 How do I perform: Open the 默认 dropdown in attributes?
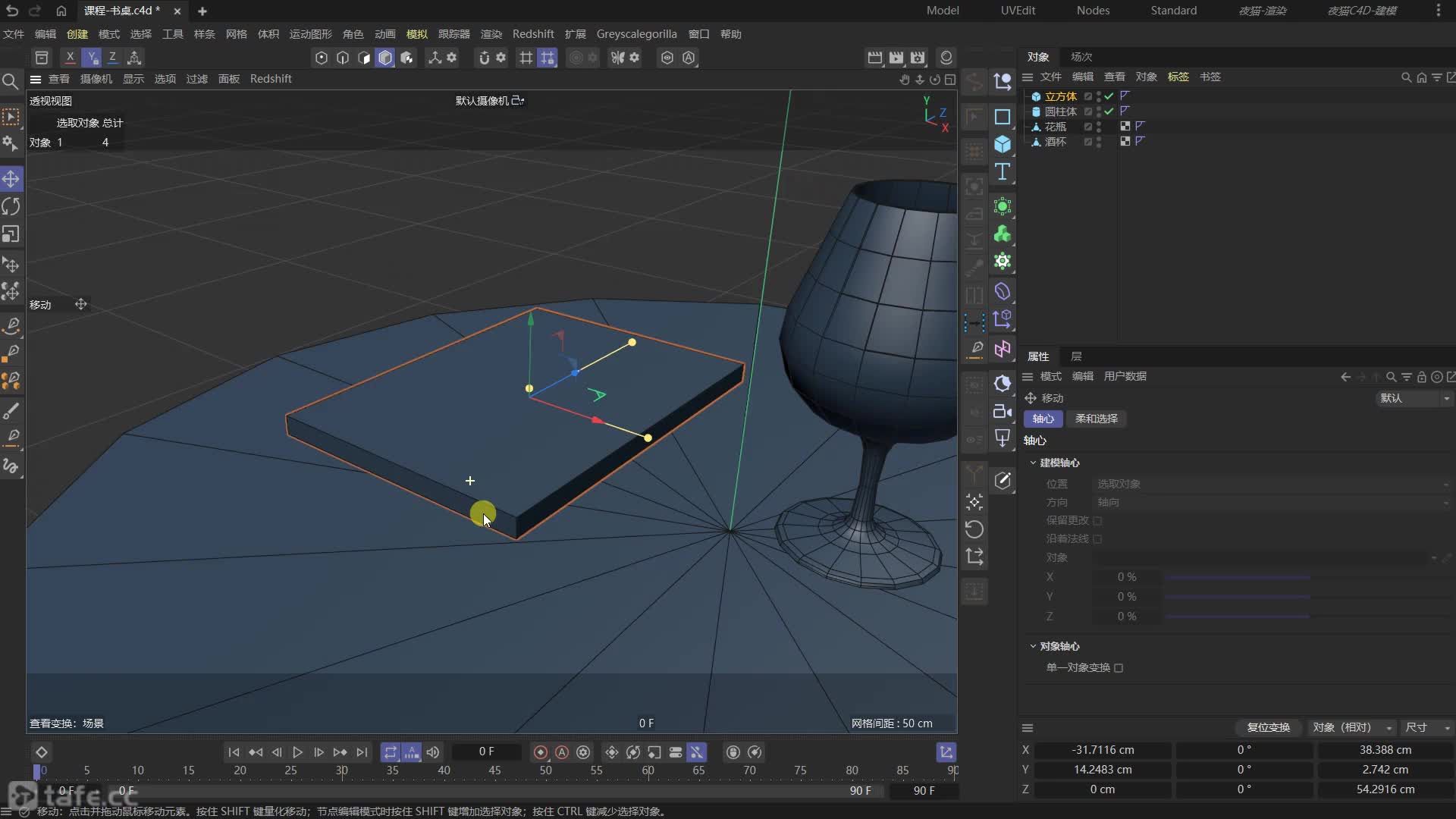(1414, 398)
